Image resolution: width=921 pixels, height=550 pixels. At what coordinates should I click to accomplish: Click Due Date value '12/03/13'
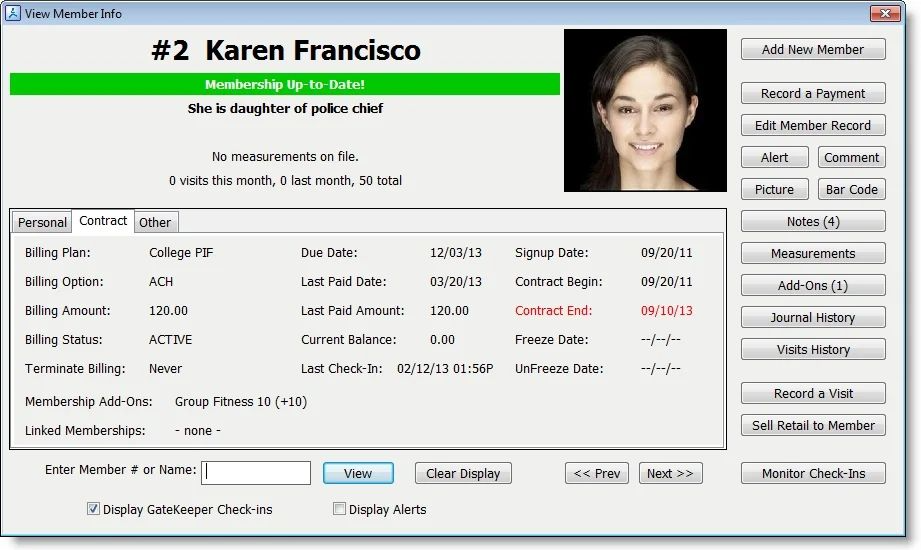pos(455,253)
